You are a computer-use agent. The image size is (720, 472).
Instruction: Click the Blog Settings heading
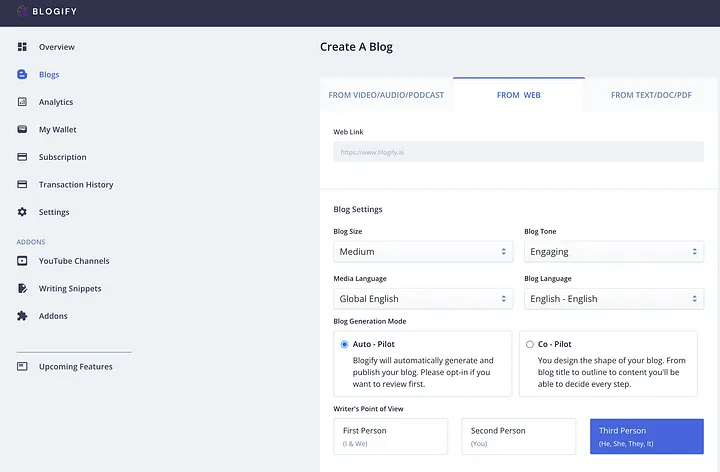coord(358,209)
